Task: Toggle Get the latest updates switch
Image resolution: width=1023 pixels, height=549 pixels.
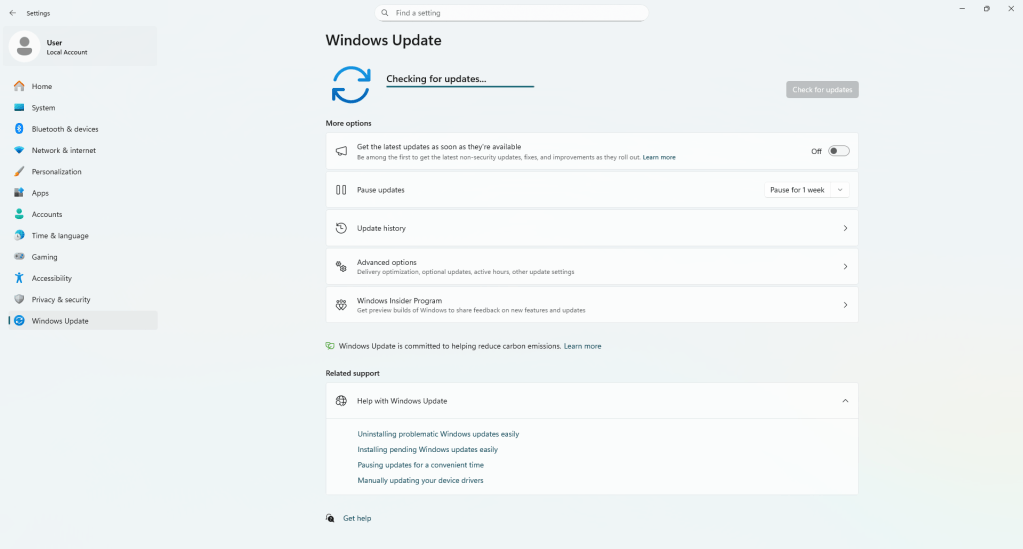Action: 838,151
